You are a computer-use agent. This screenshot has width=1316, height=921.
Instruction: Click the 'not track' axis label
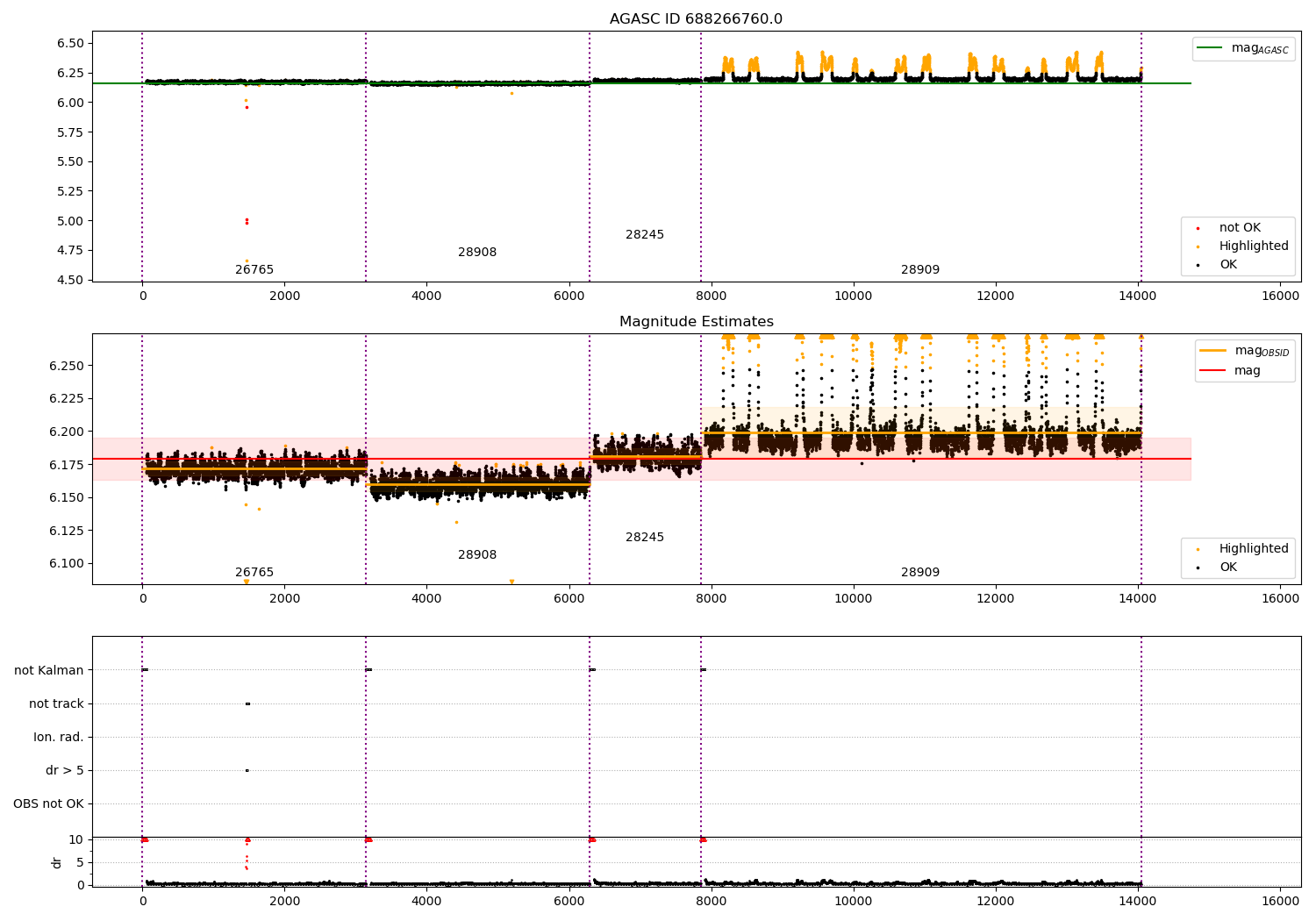pyautogui.click(x=56, y=704)
